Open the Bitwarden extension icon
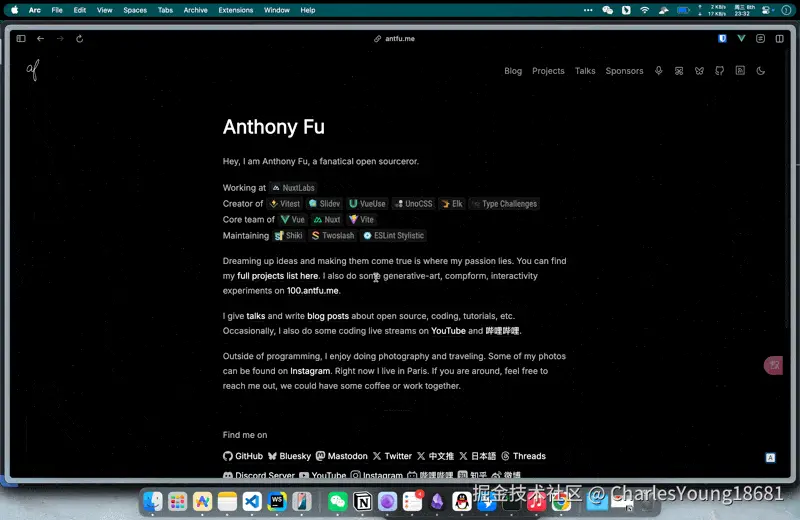800x520 pixels. coord(722,39)
